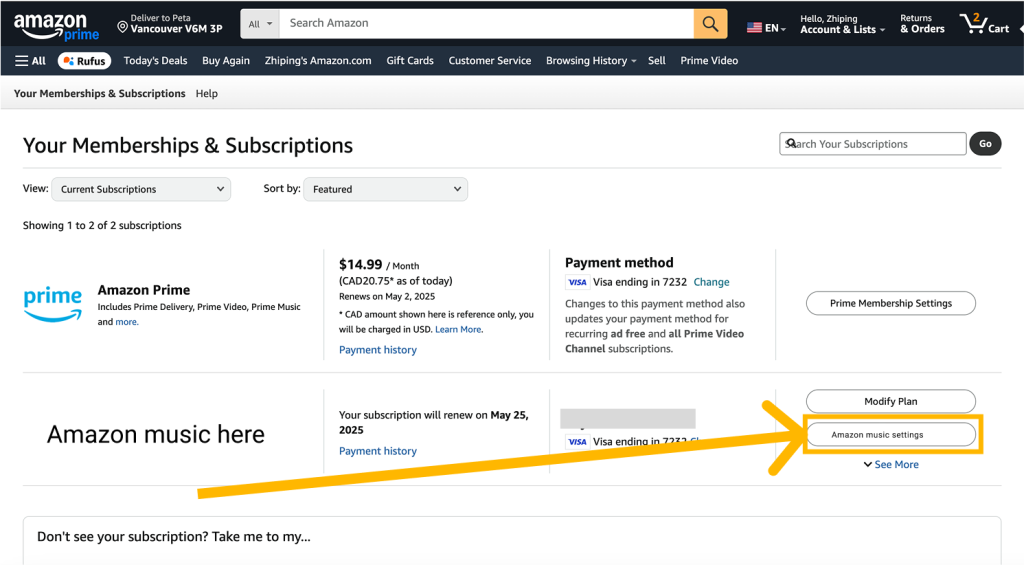Click Change next to Visa ending 7232
Viewport: 1024px width, 565px height.
point(711,282)
